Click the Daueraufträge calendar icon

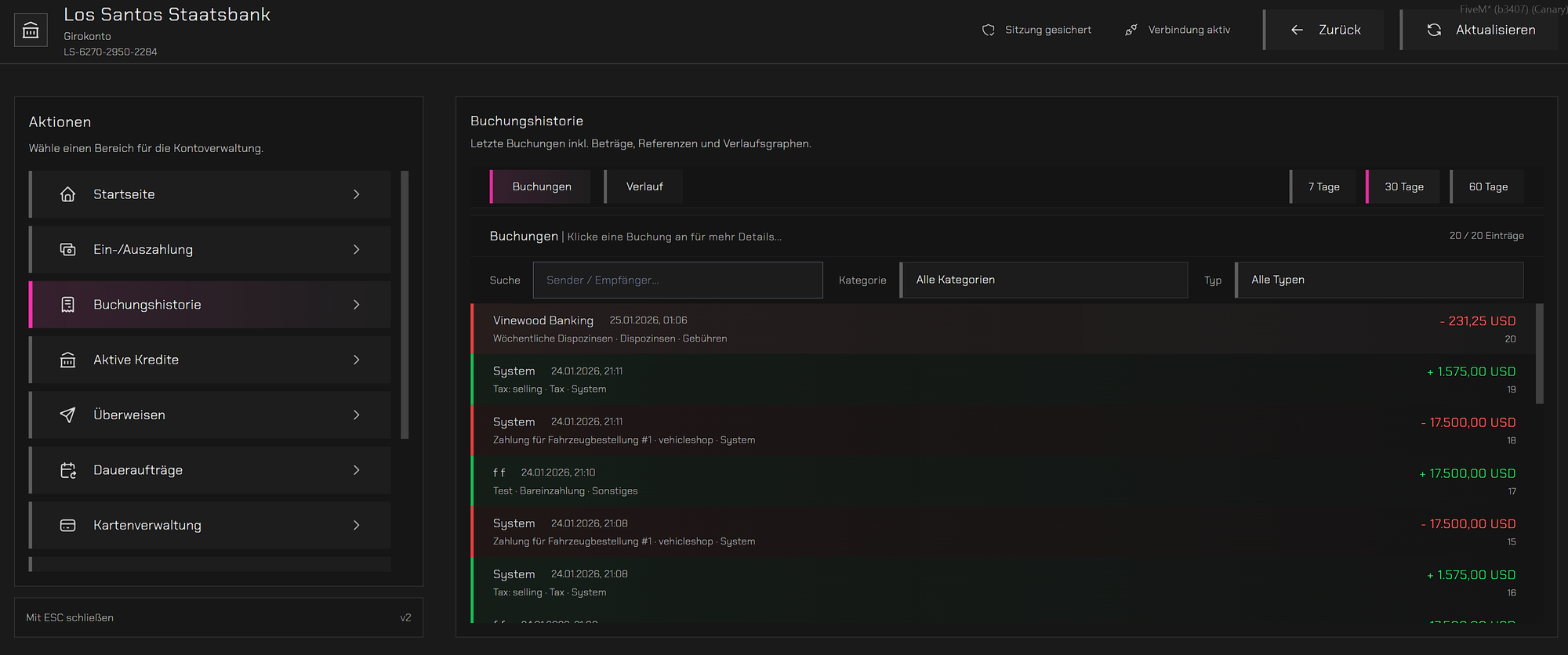[68, 470]
